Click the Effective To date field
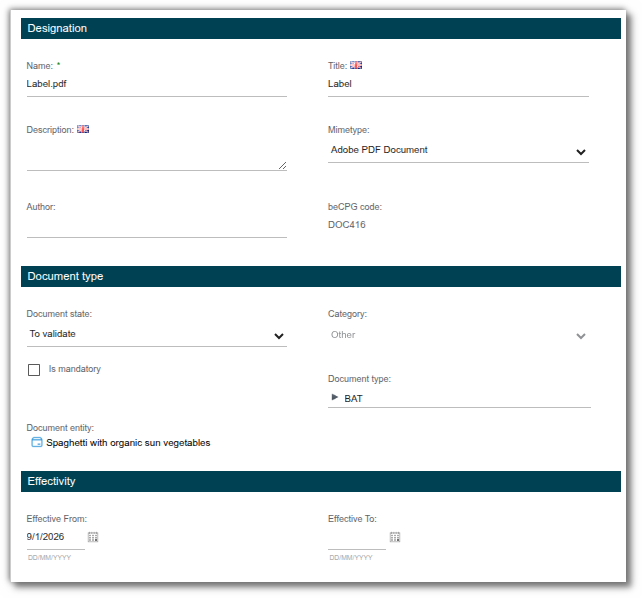The width and height of the screenshot is (642, 598). click(x=357, y=537)
